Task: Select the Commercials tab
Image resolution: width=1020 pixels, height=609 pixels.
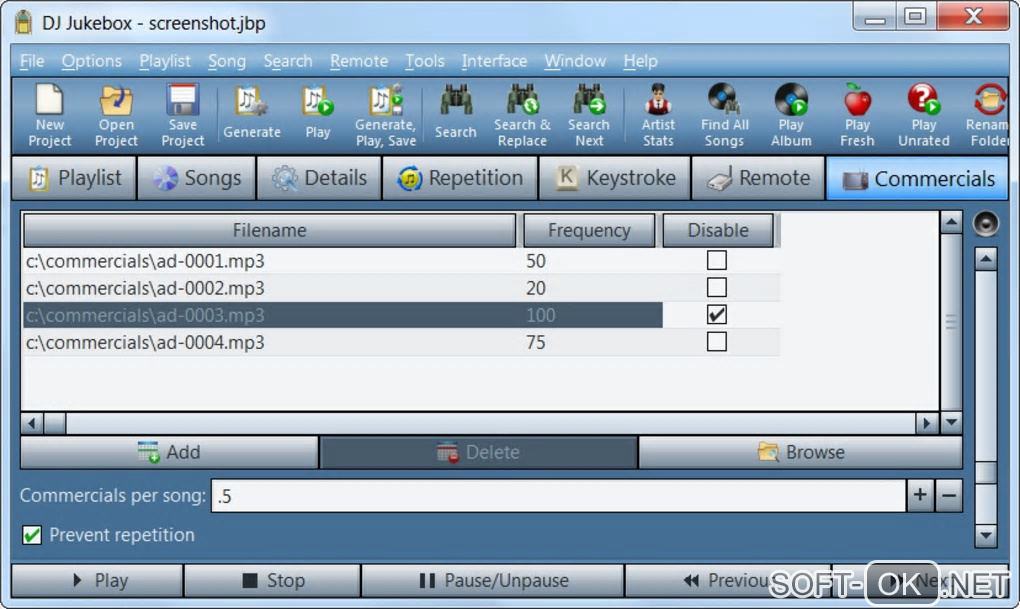Action: pyautogui.click(x=918, y=178)
